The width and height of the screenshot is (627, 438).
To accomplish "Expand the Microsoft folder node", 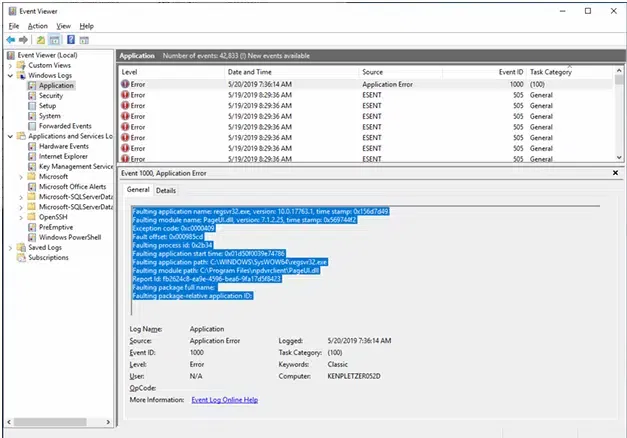I will 21,176.
